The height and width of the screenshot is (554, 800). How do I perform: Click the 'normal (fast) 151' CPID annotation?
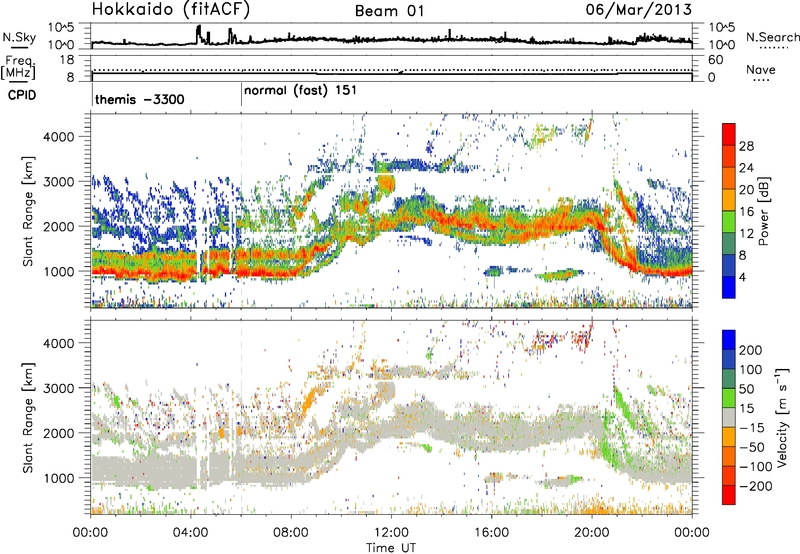300,91
